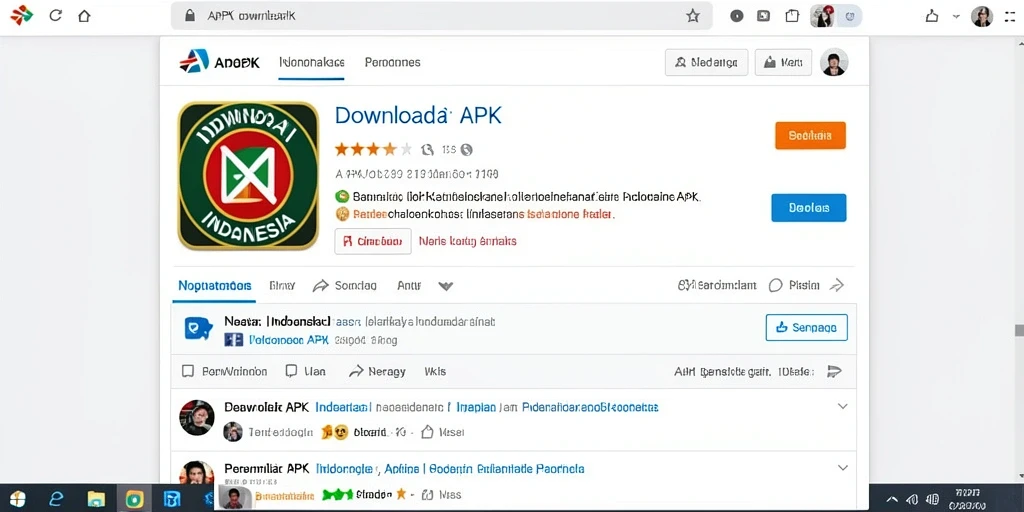The height and width of the screenshot is (512, 1024).
Task: Click the circle option beside Pisim
Action: point(775,285)
